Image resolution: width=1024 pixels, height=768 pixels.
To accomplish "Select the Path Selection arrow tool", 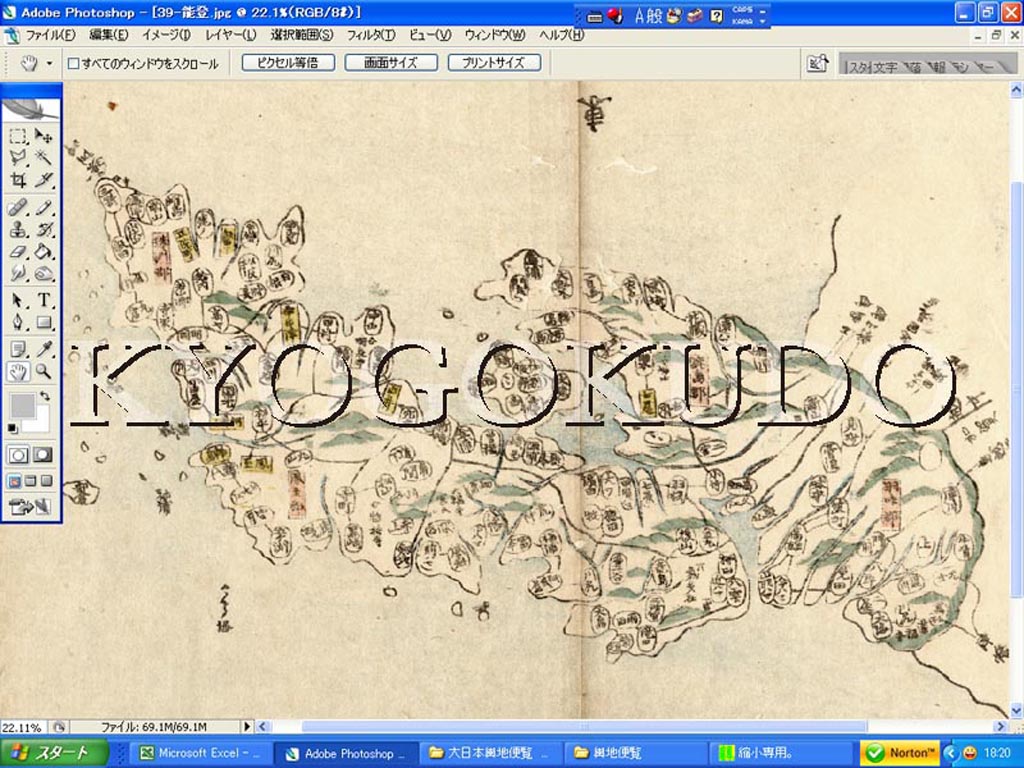I will coord(19,300).
